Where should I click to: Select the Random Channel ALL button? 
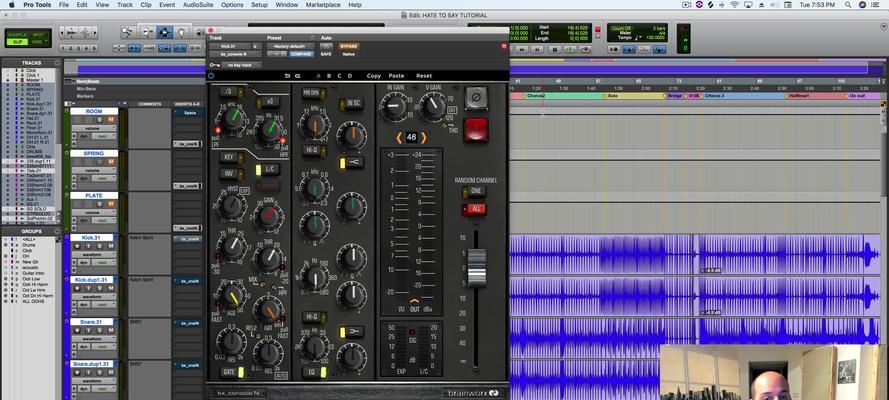[x=474, y=209]
